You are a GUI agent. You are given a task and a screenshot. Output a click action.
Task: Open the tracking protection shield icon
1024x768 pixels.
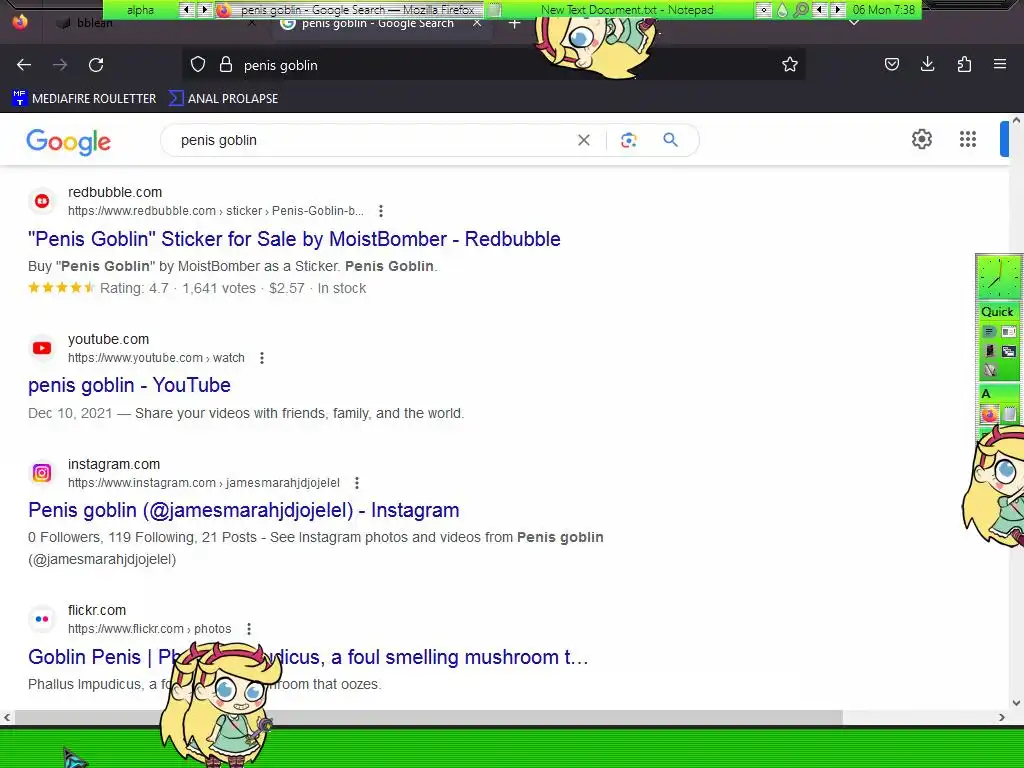point(198,65)
